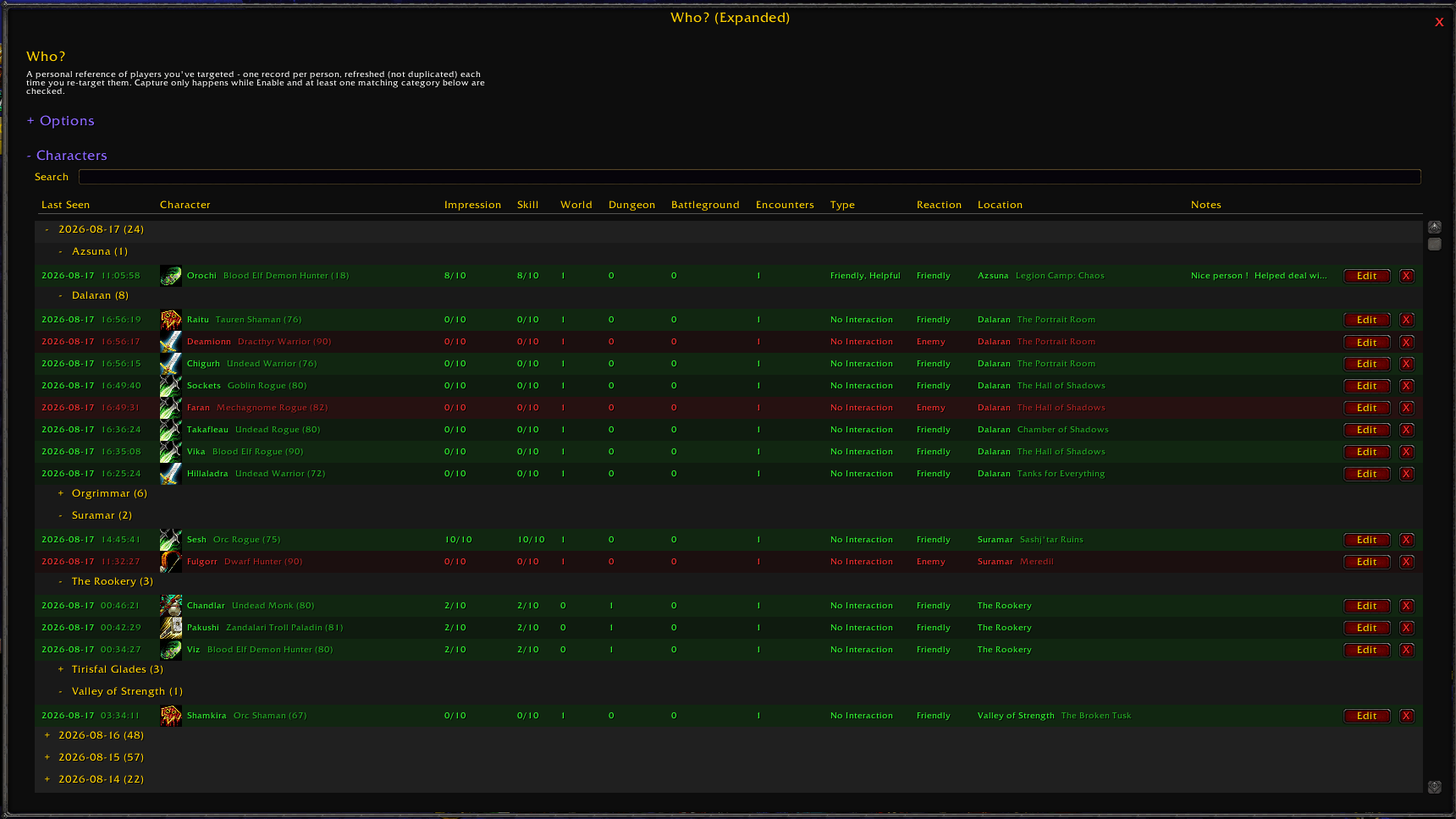Click location text "The Broken Tusk"
The width and height of the screenshot is (1456, 819).
tap(1096, 716)
